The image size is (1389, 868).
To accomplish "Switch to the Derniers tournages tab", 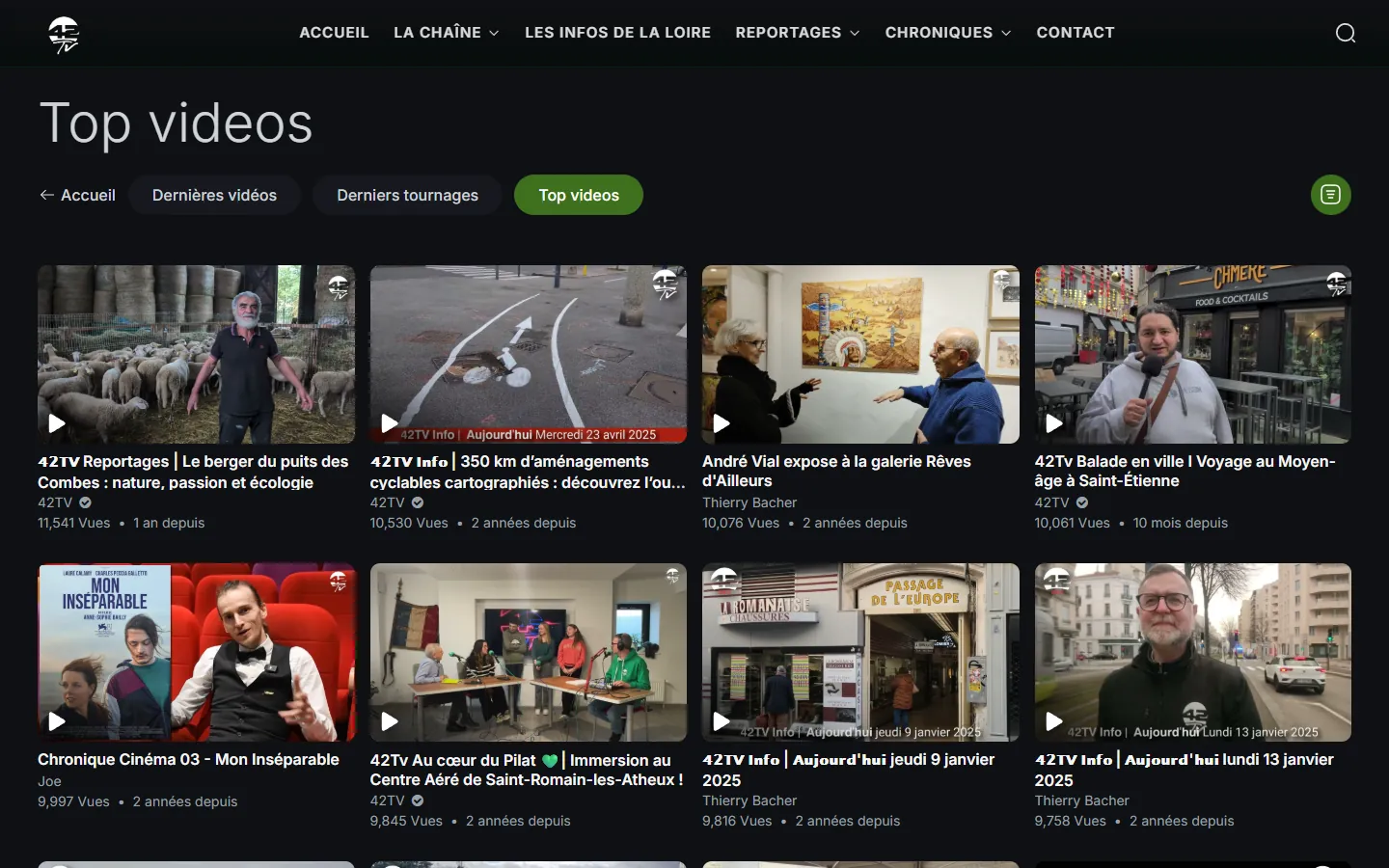I will pos(407,195).
